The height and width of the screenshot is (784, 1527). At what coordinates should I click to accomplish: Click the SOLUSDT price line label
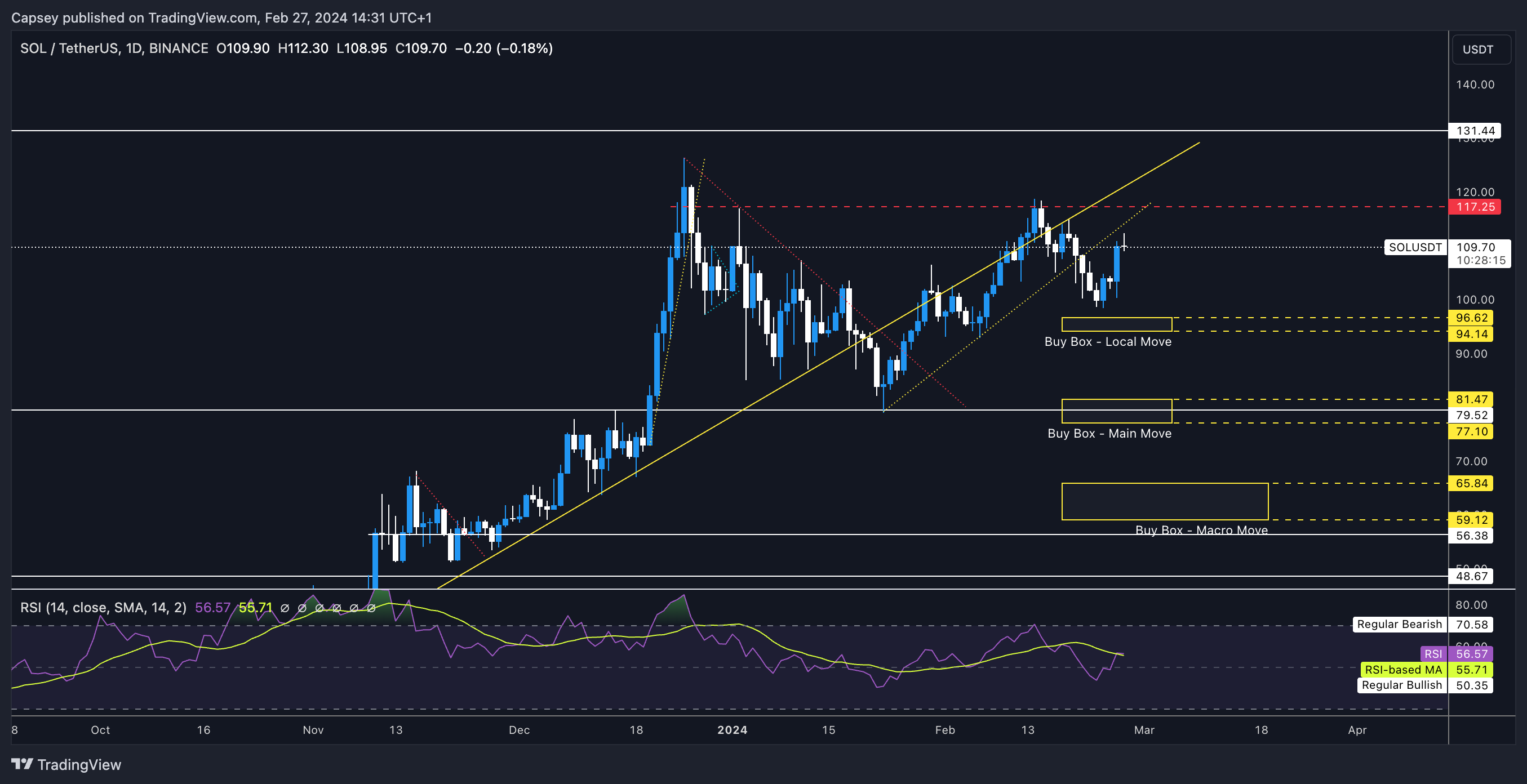1415,248
